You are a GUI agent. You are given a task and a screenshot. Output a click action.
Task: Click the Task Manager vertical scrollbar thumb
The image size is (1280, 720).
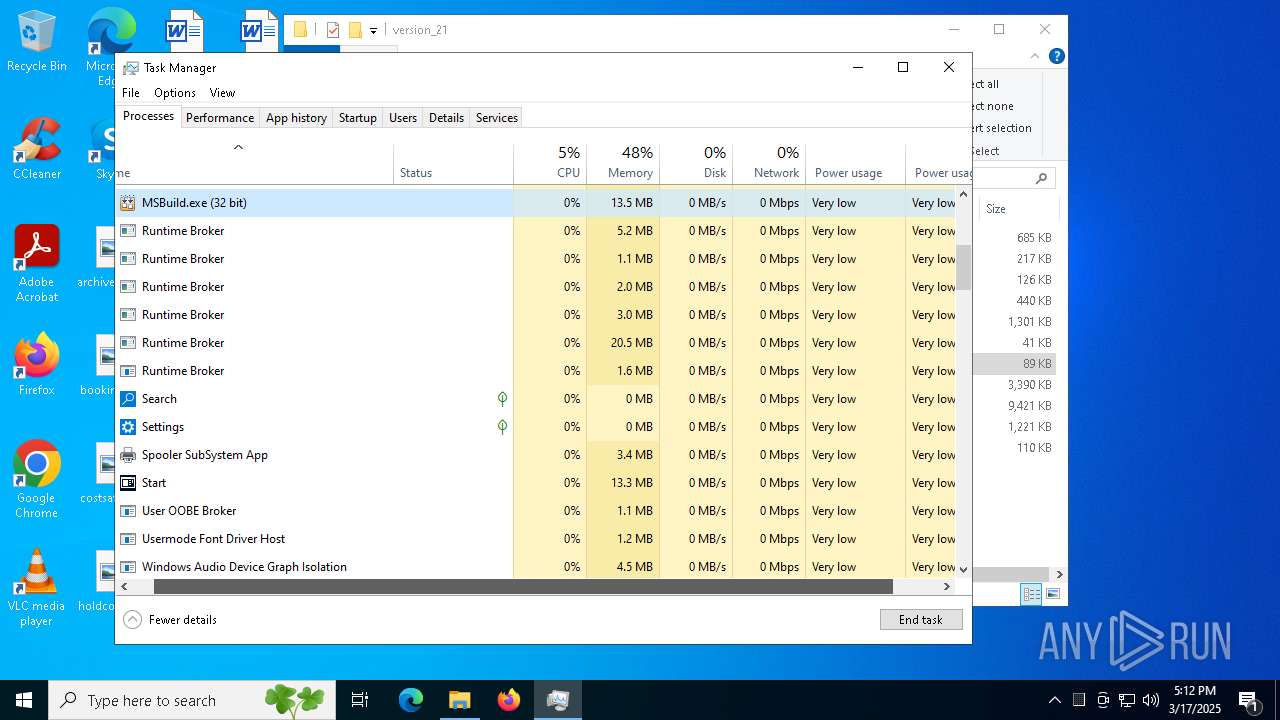coord(964,267)
